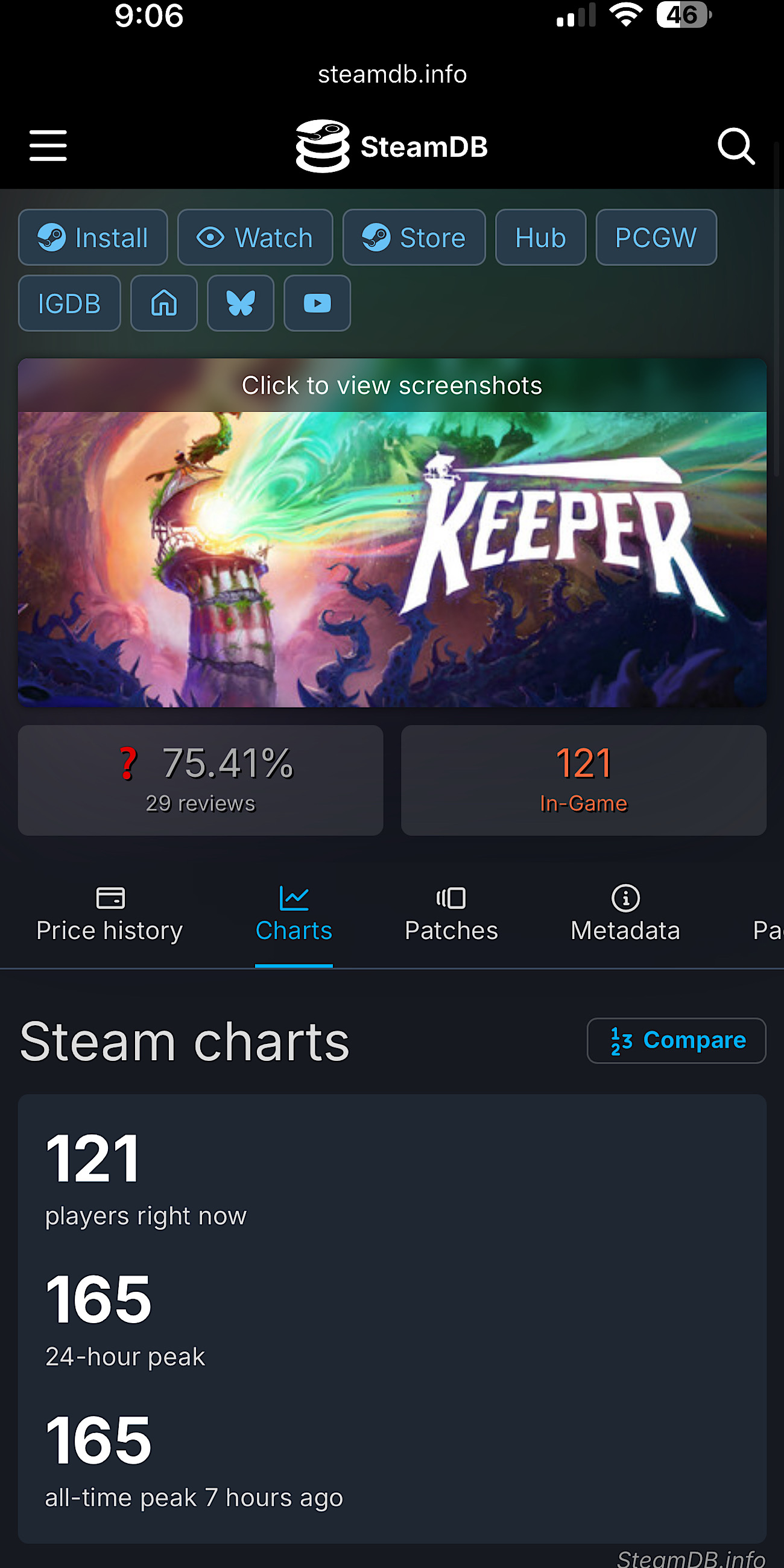Open the Metadata tab
The width and height of the screenshot is (784, 1568).
(x=625, y=914)
